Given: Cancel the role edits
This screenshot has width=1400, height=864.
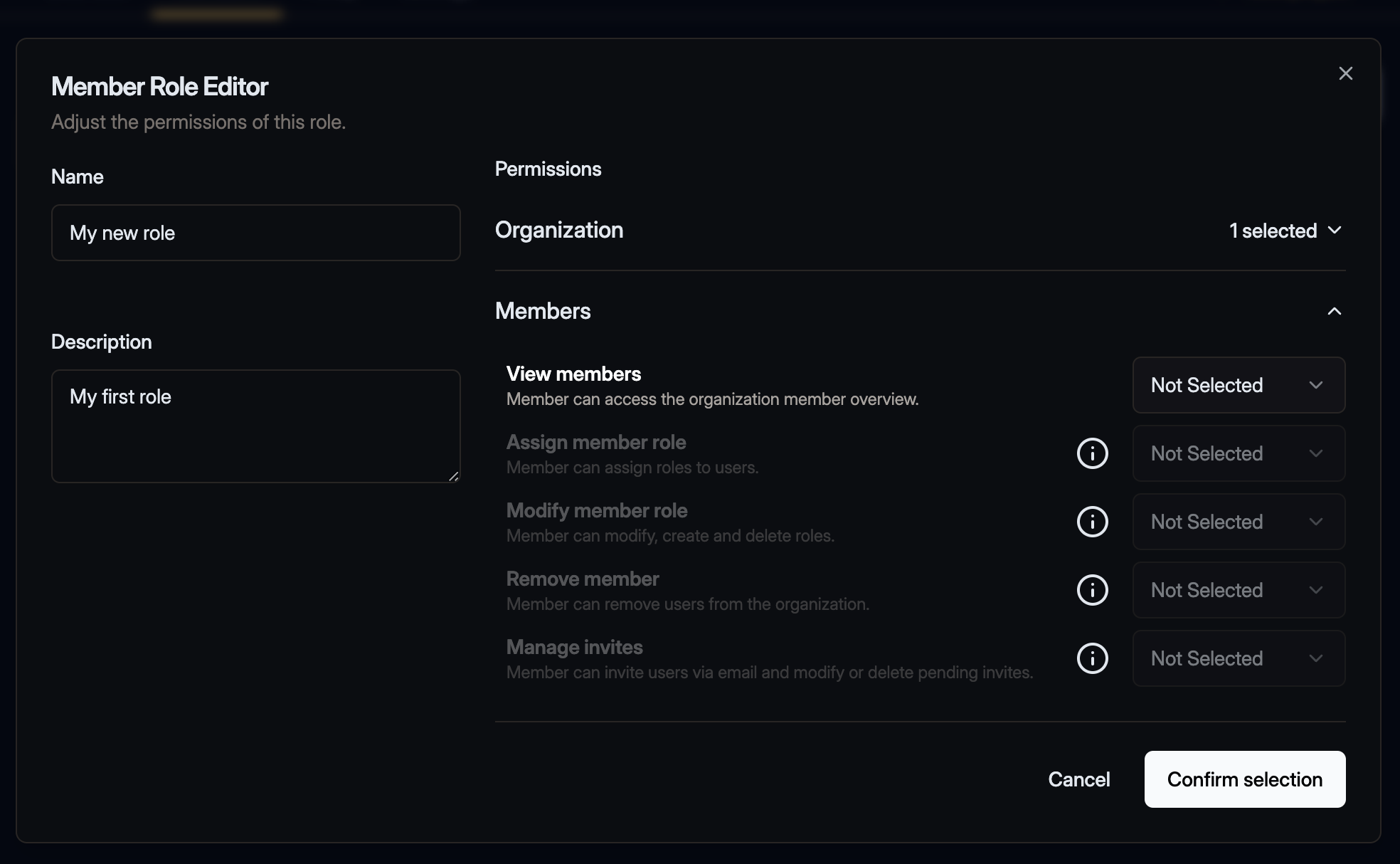Looking at the screenshot, I should (1078, 779).
